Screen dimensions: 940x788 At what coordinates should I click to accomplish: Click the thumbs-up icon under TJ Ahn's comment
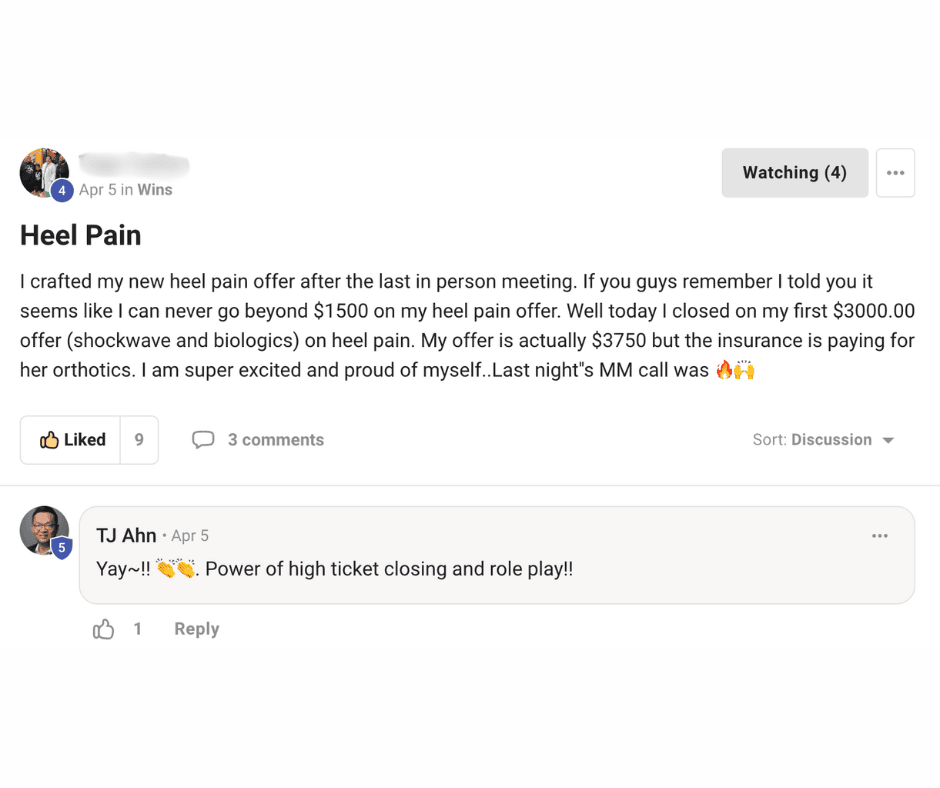tap(104, 629)
